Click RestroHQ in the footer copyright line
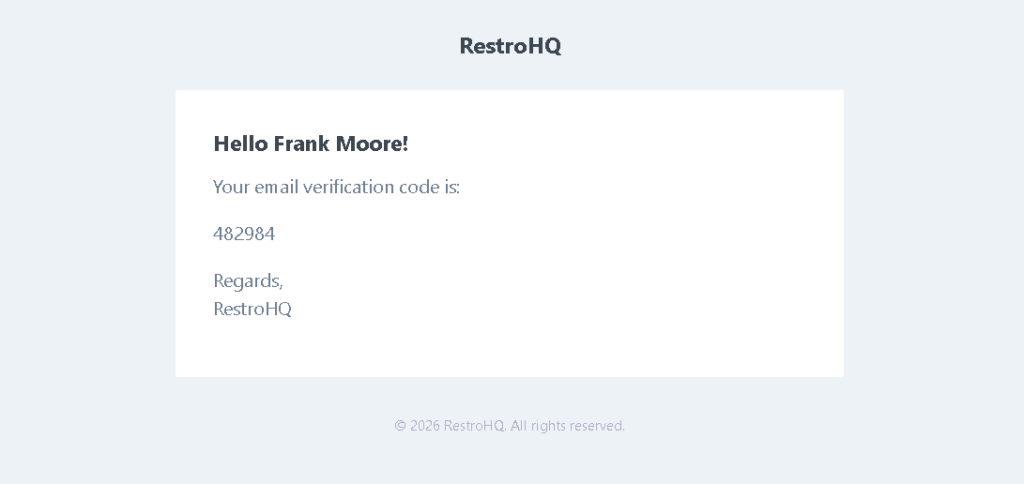The height and width of the screenshot is (484, 1024). [474, 426]
